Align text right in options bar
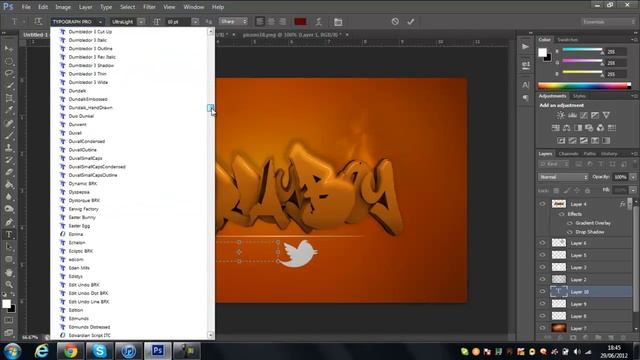This screenshot has height=360, width=640. pos(282,22)
